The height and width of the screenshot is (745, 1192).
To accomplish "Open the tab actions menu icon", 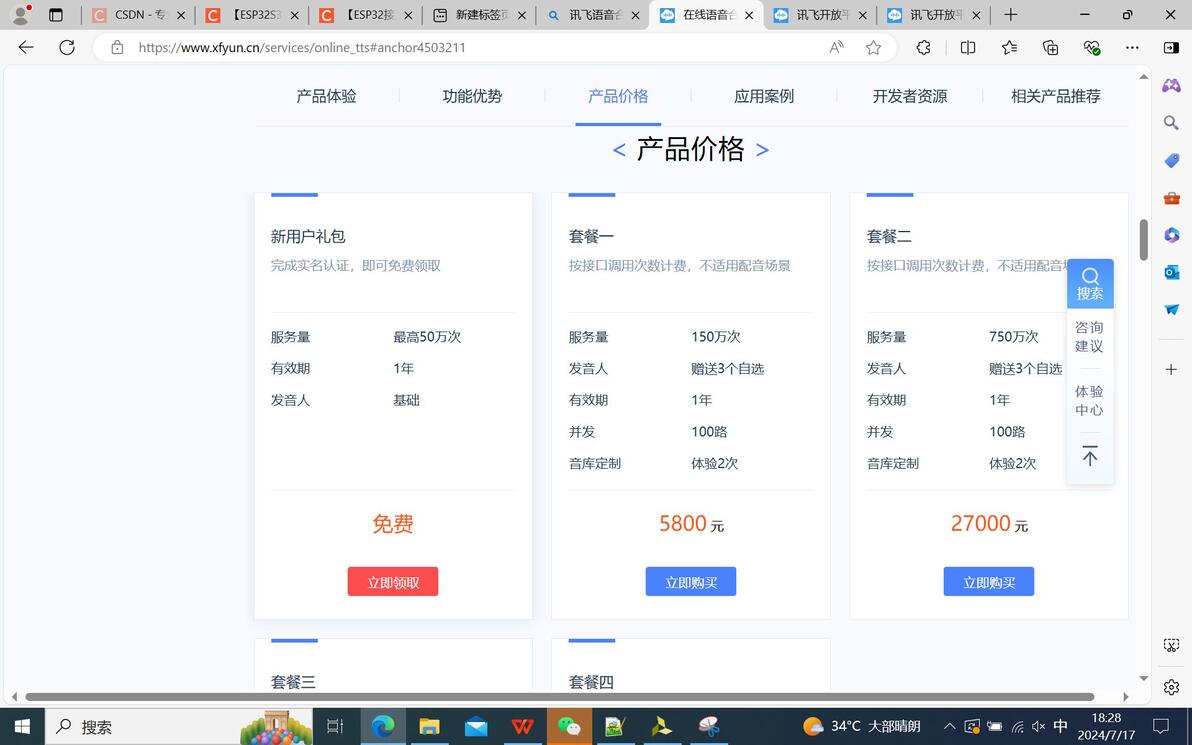I will tap(55, 14).
